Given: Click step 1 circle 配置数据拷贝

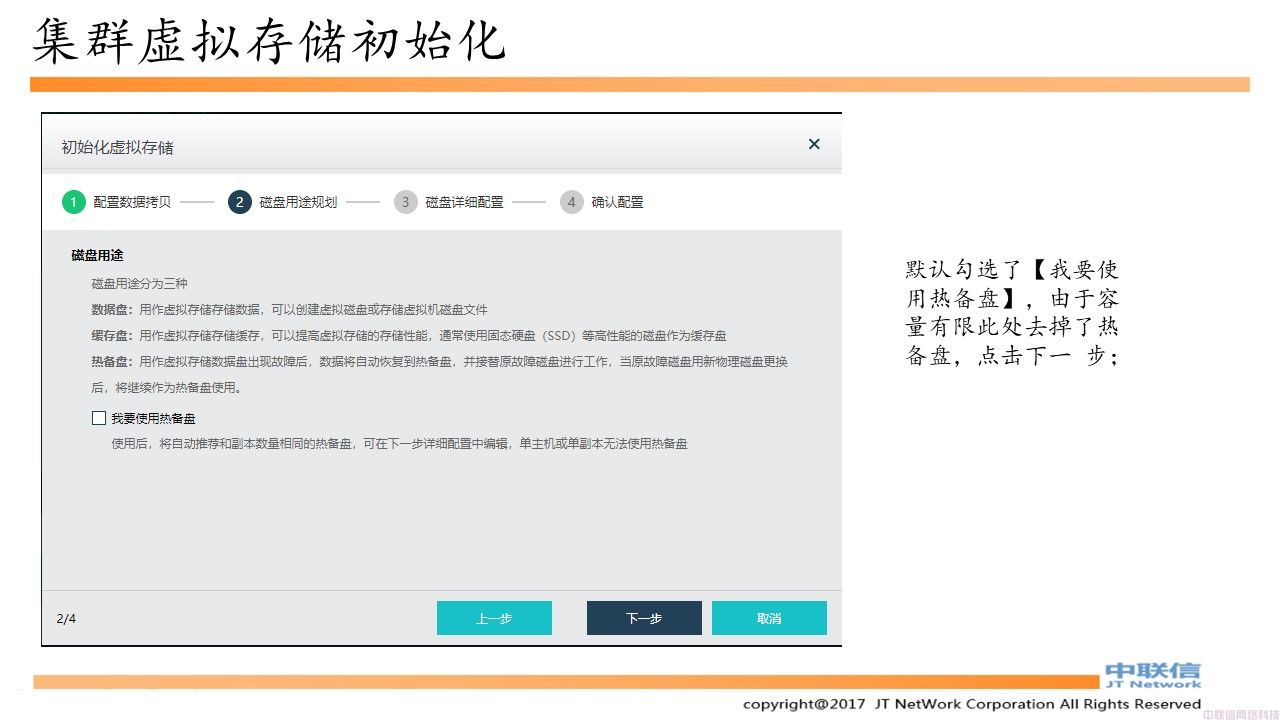Looking at the screenshot, I should [x=73, y=202].
